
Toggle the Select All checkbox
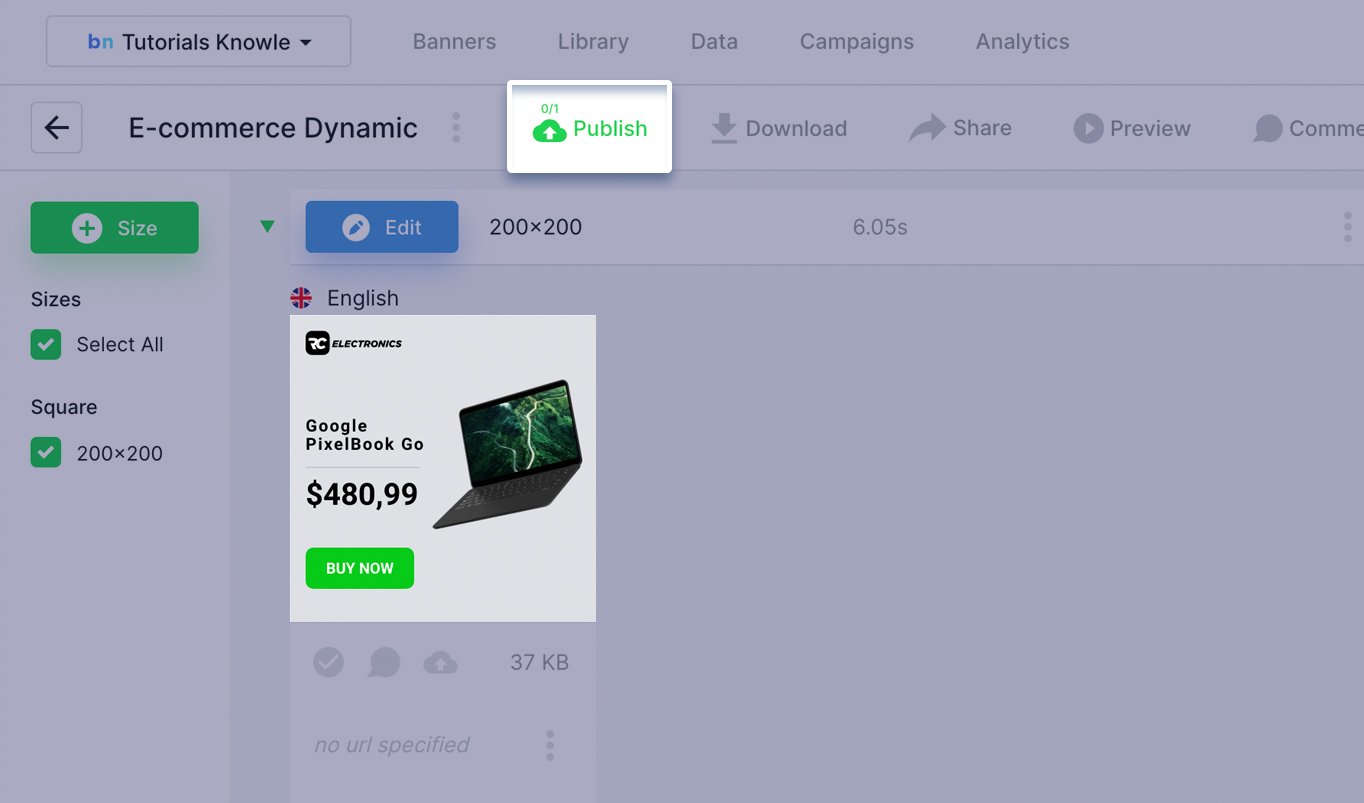46,345
